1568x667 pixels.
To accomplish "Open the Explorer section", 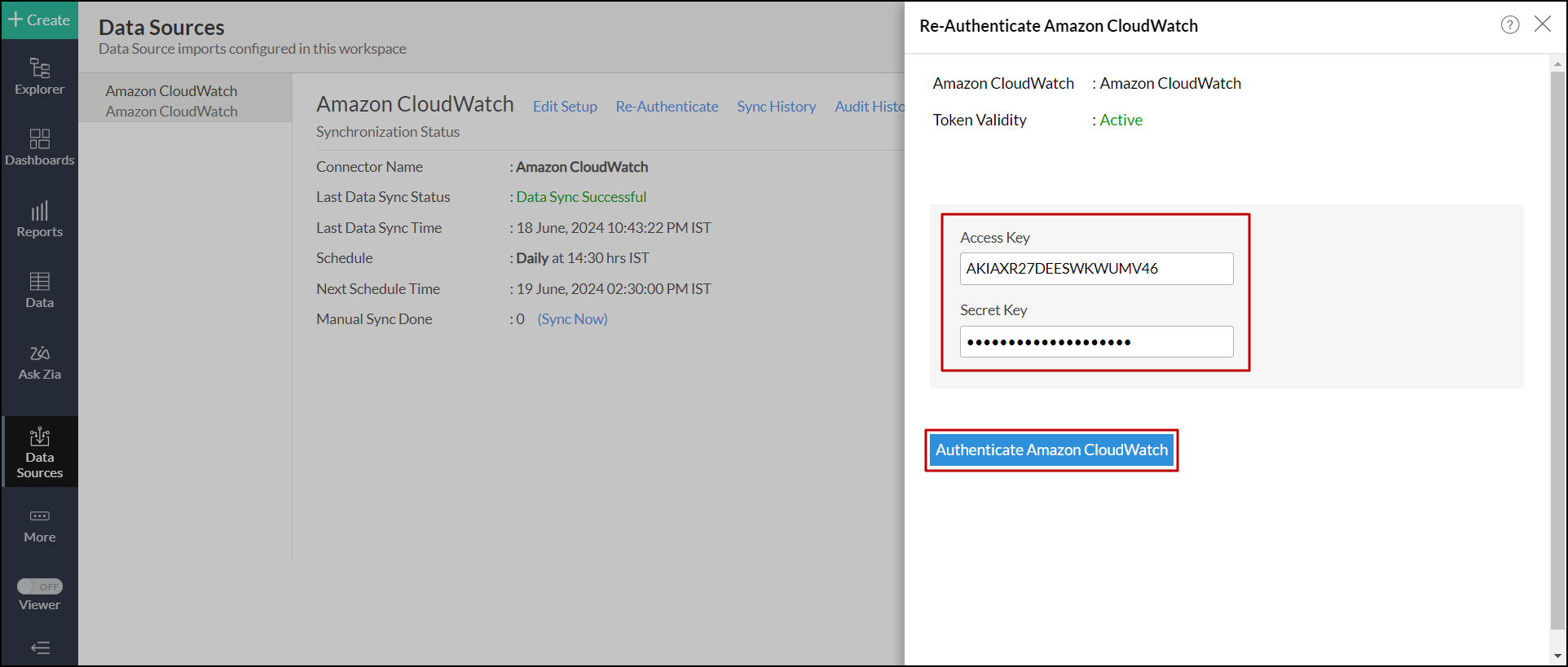I will pyautogui.click(x=39, y=77).
